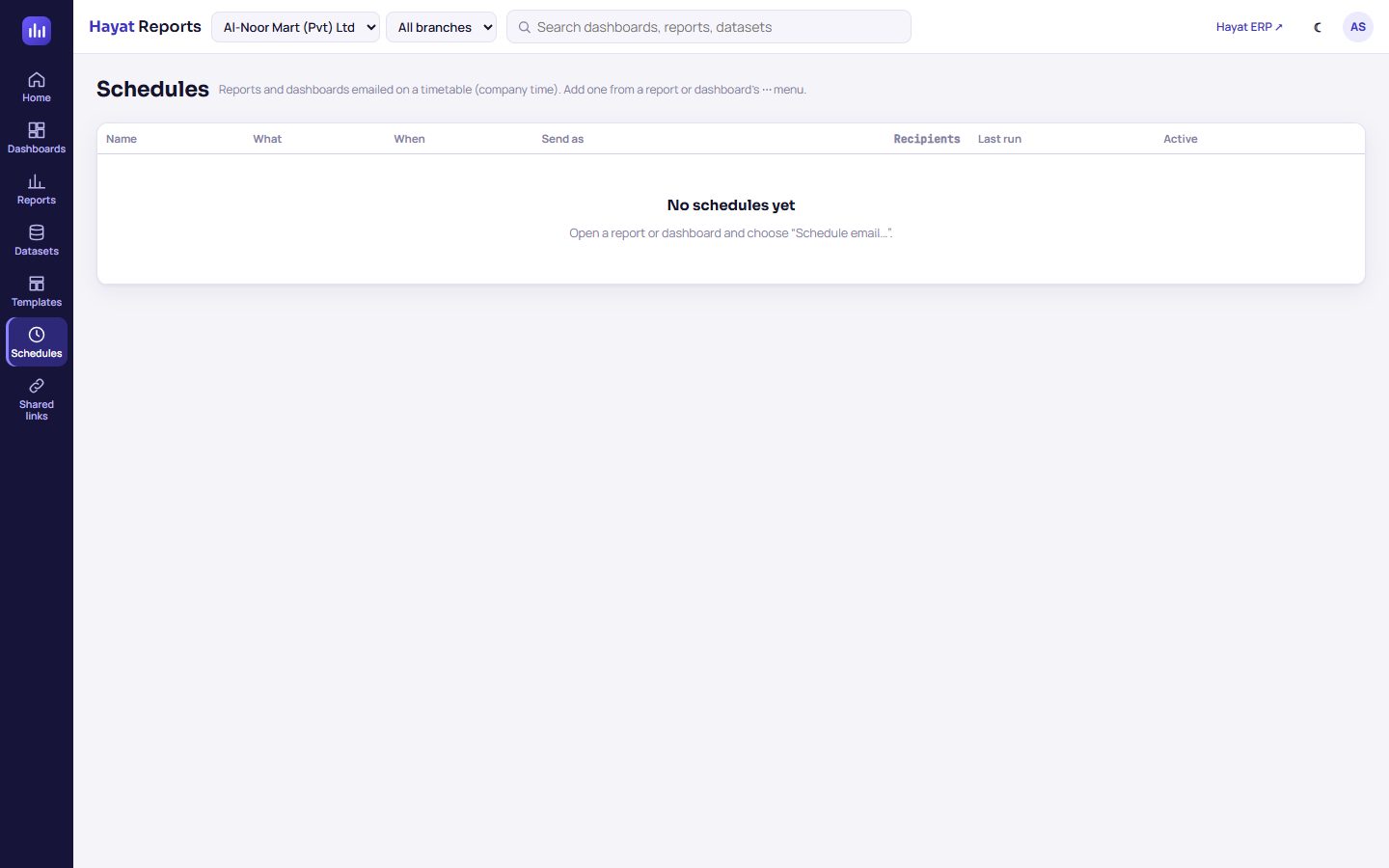Screen dimensions: 1389x868
Task: Click the Recipients column header
Action: click(927, 139)
